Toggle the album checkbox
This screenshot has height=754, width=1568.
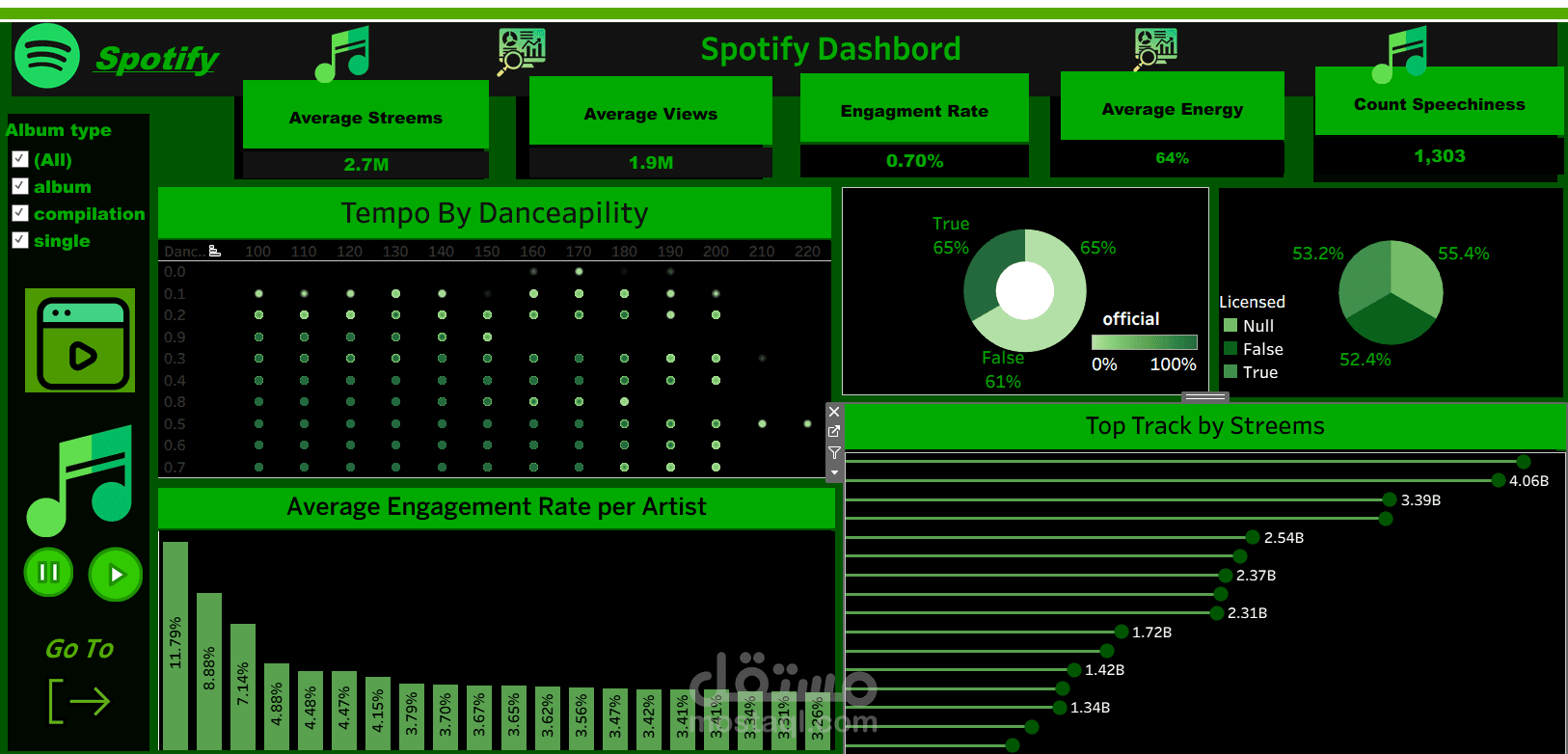(19, 186)
